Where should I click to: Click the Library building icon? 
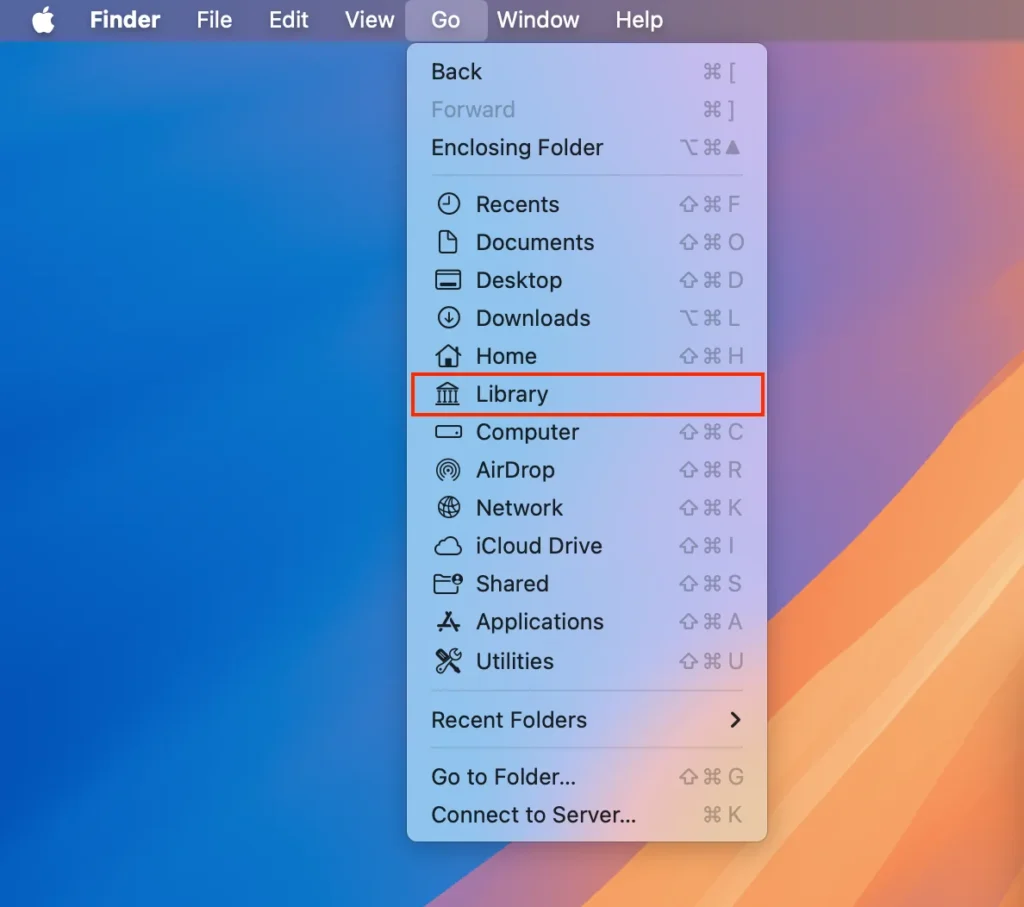point(448,394)
